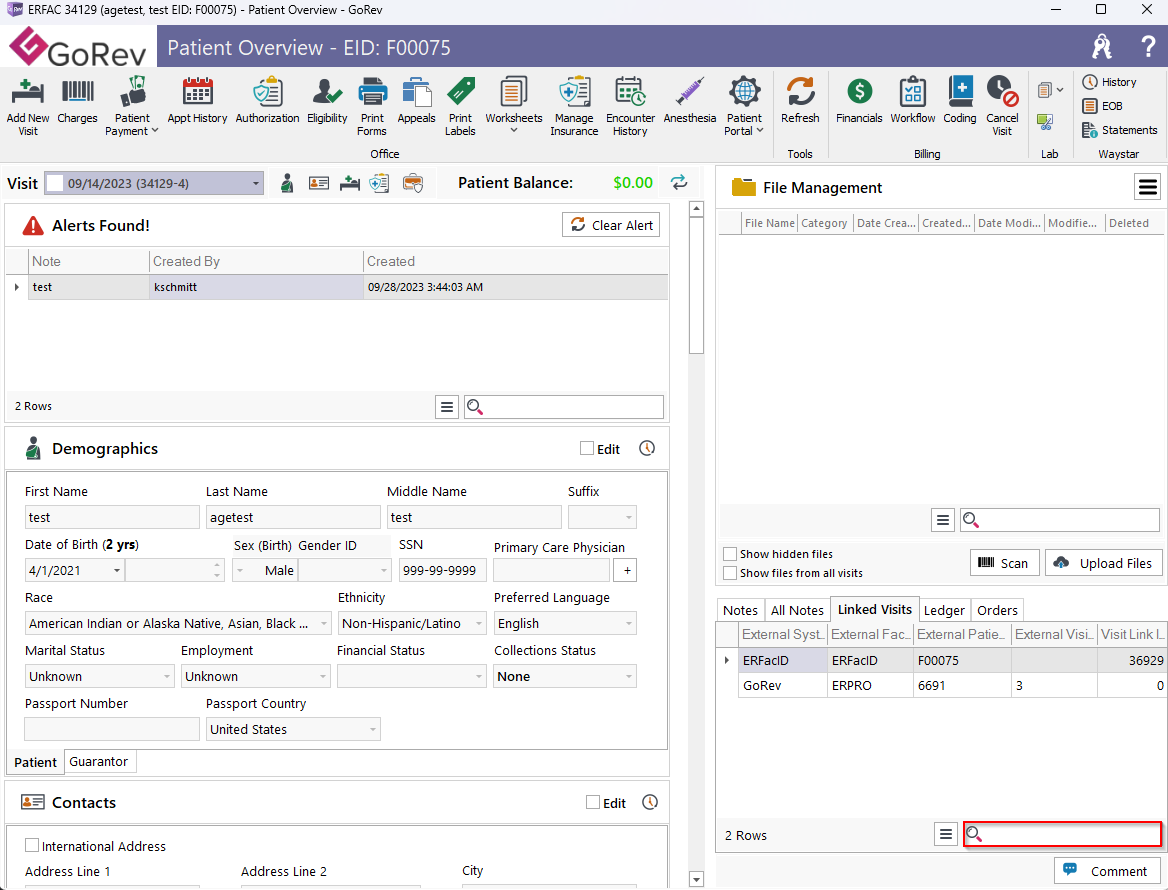Open Print Forms
The width and height of the screenshot is (1168, 890).
pos(372,106)
